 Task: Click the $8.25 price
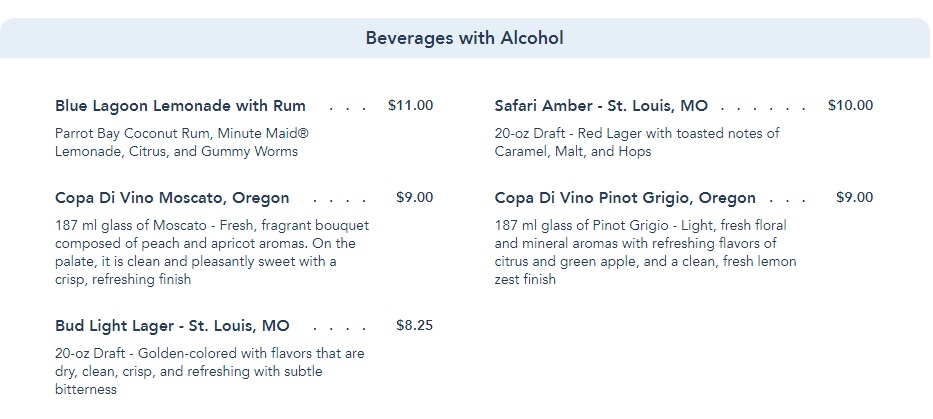tap(414, 325)
